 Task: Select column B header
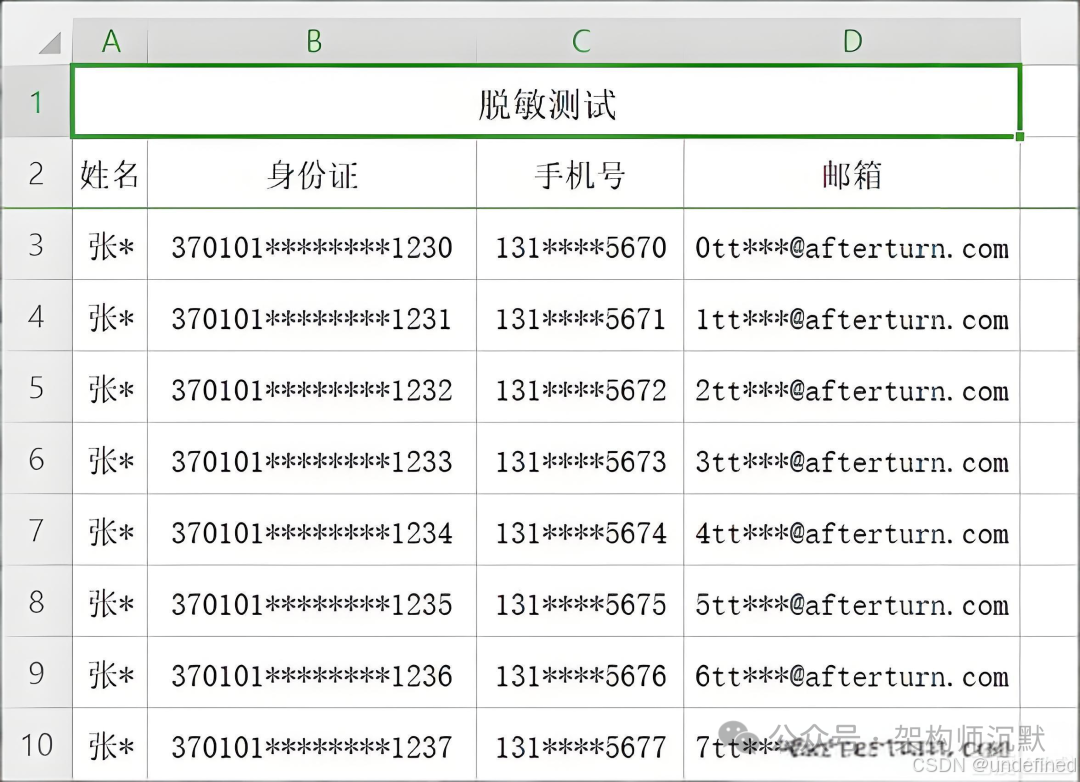[x=312, y=41]
